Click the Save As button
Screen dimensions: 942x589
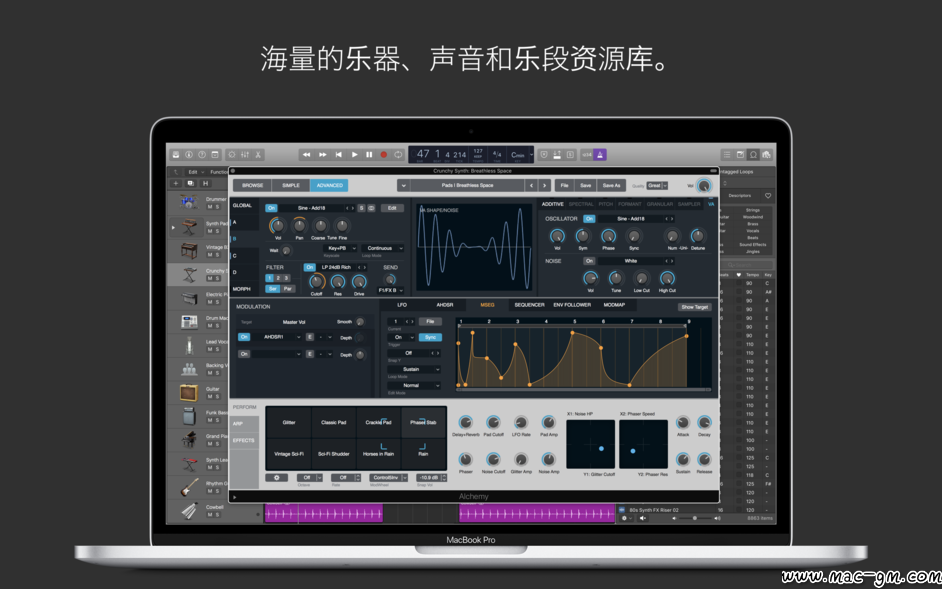point(611,185)
